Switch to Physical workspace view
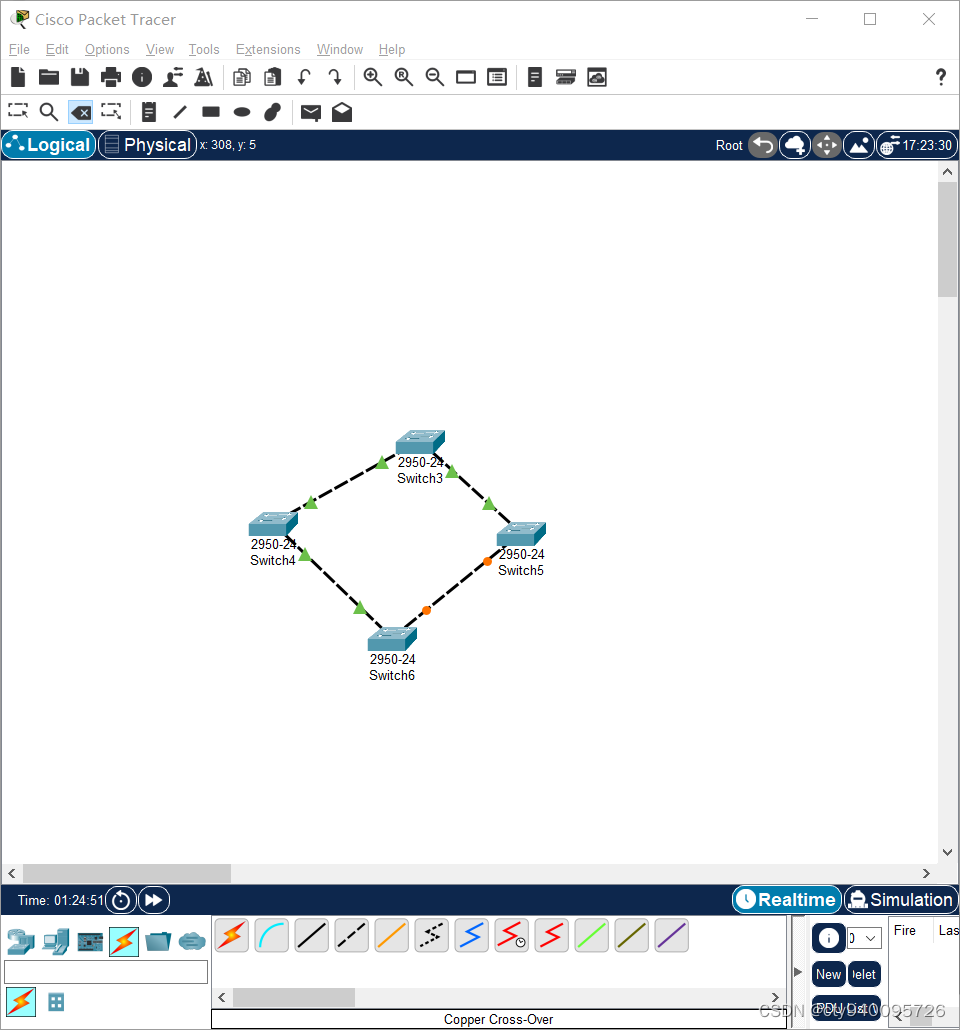The height and width of the screenshot is (1030, 960). [x=148, y=145]
